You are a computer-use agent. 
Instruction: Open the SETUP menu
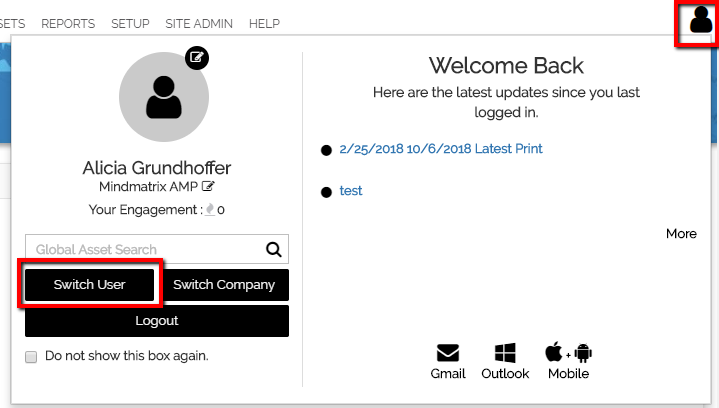[x=130, y=23]
